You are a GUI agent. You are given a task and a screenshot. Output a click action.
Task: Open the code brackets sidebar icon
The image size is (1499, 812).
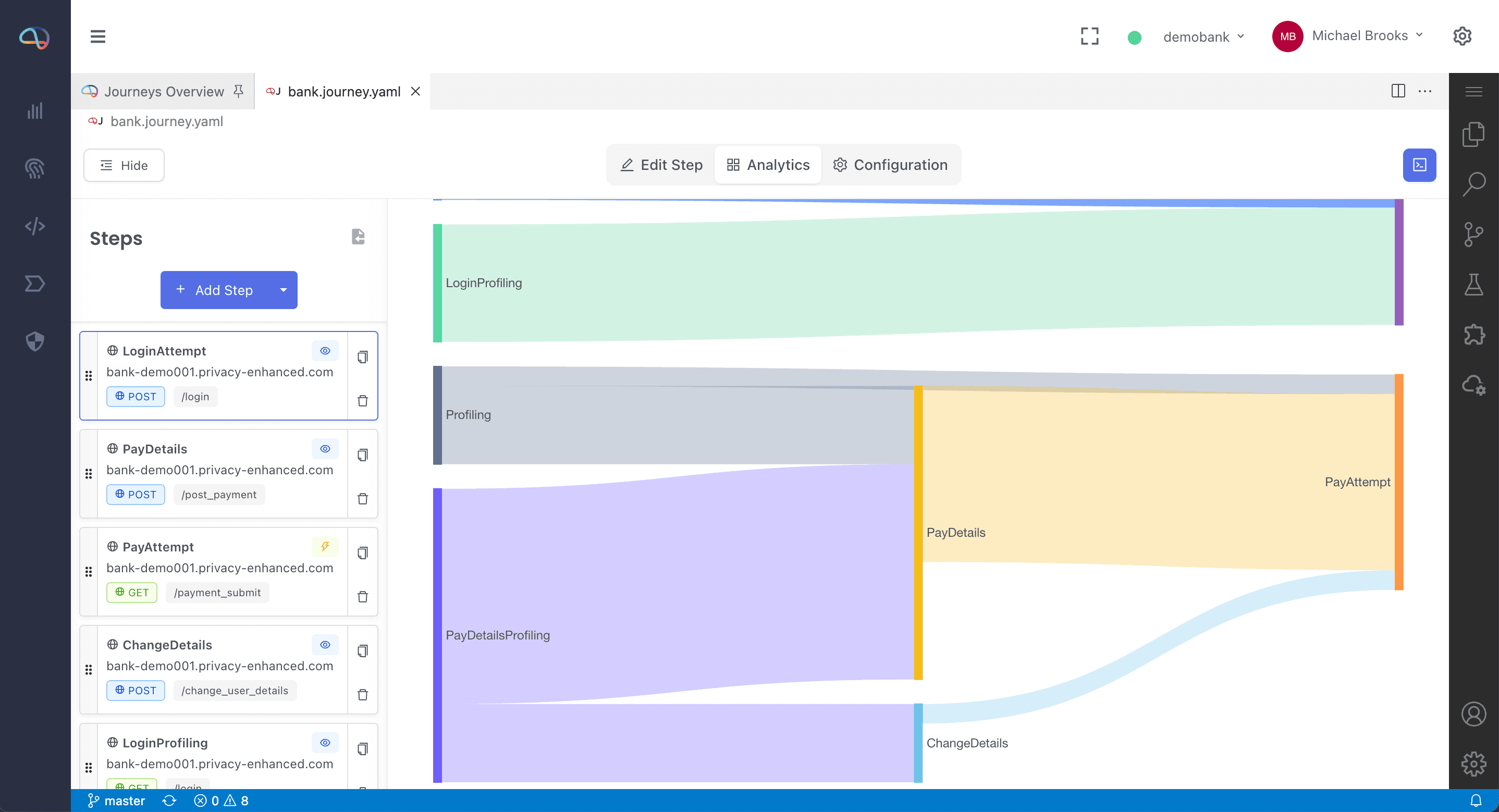35,226
